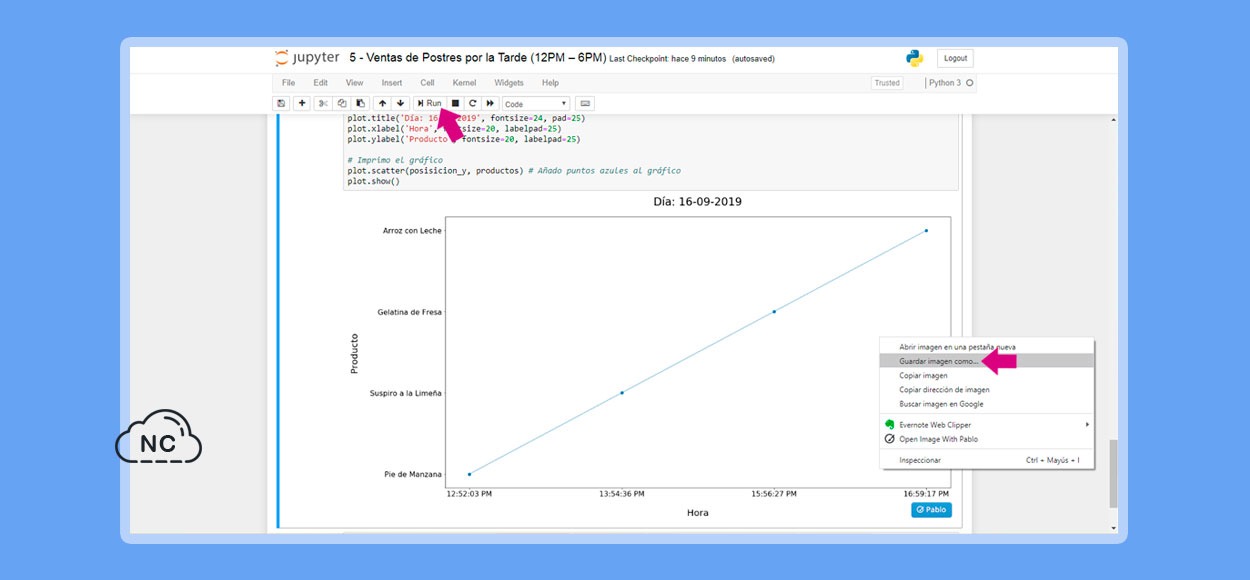Save the notebook with the floppy icon

coord(281,103)
